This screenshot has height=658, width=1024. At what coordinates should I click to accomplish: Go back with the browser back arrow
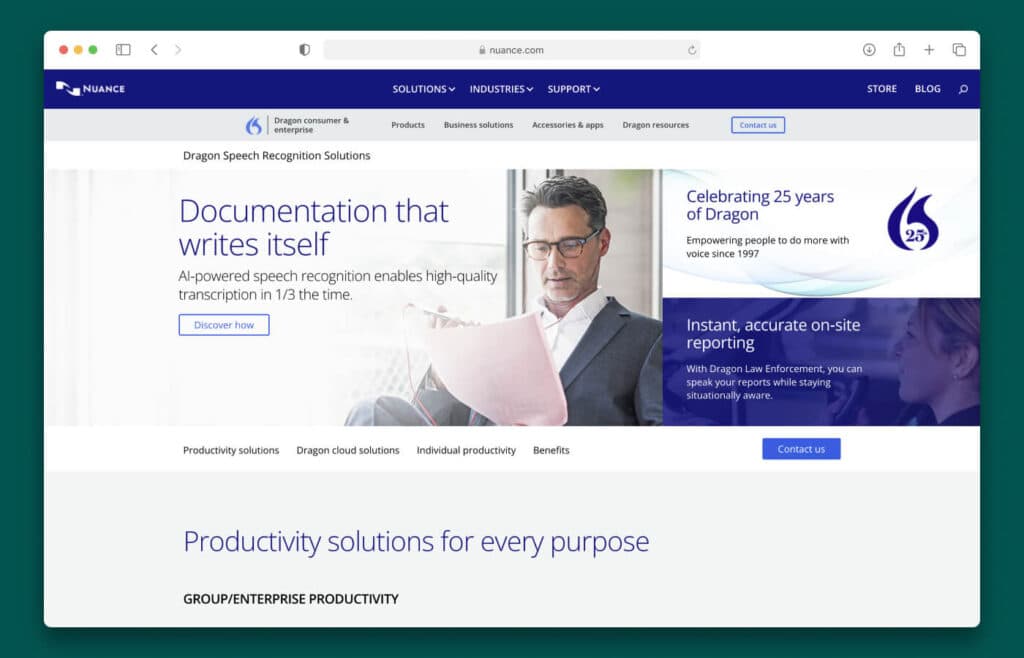point(154,50)
